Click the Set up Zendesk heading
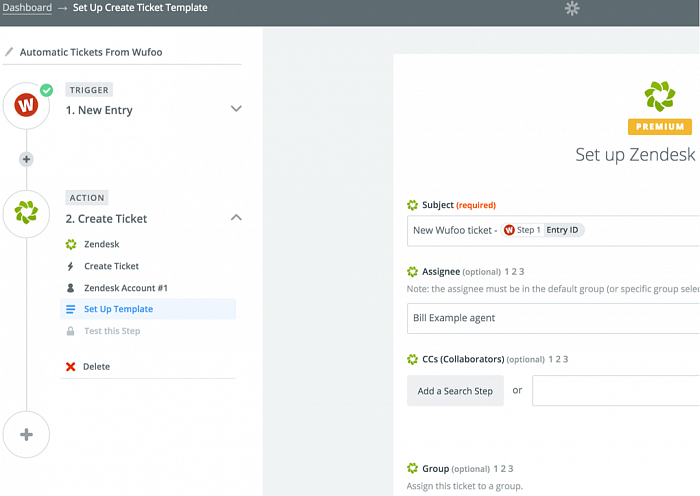This screenshot has height=496, width=700. [636, 155]
